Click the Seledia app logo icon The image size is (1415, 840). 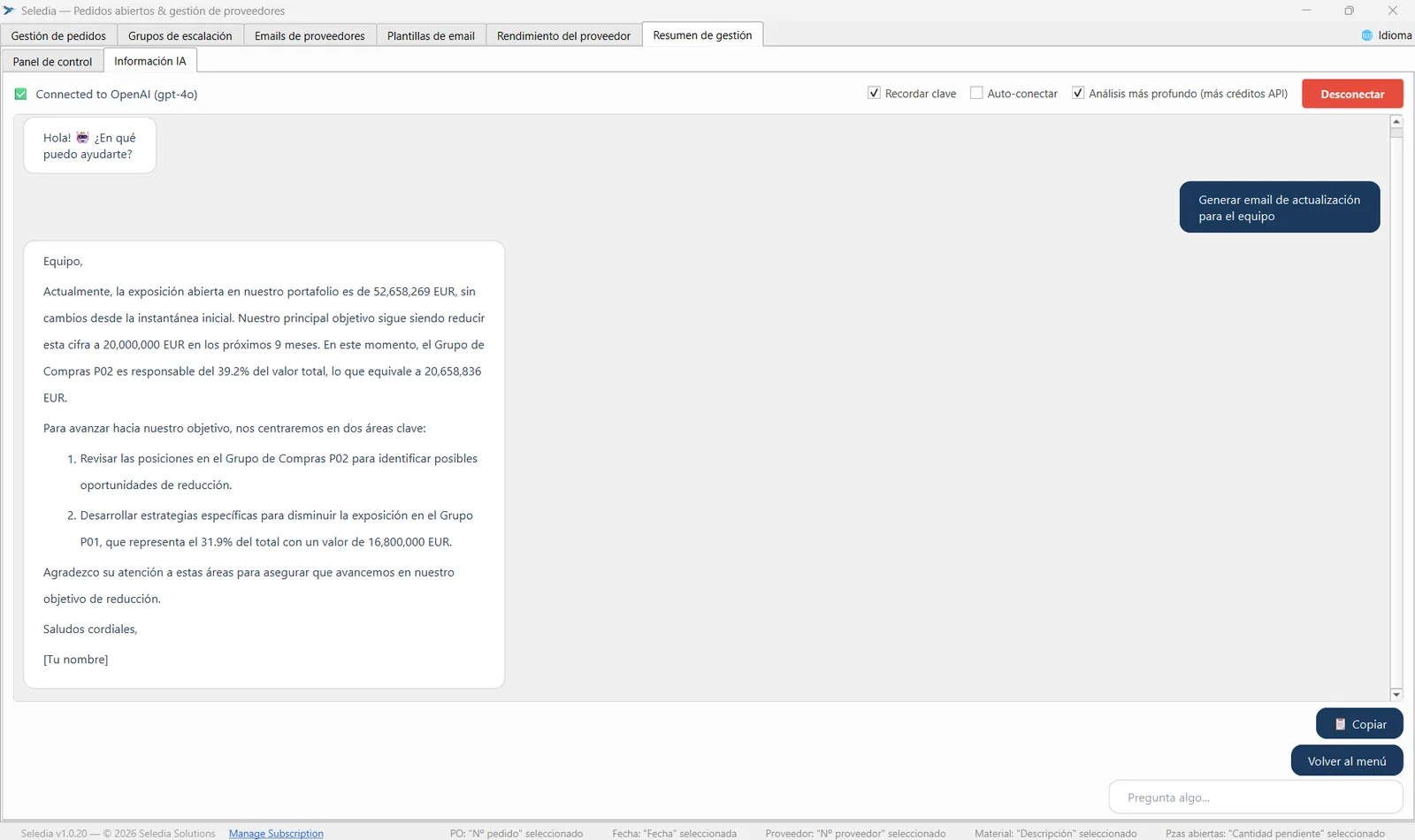coord(9,11)
